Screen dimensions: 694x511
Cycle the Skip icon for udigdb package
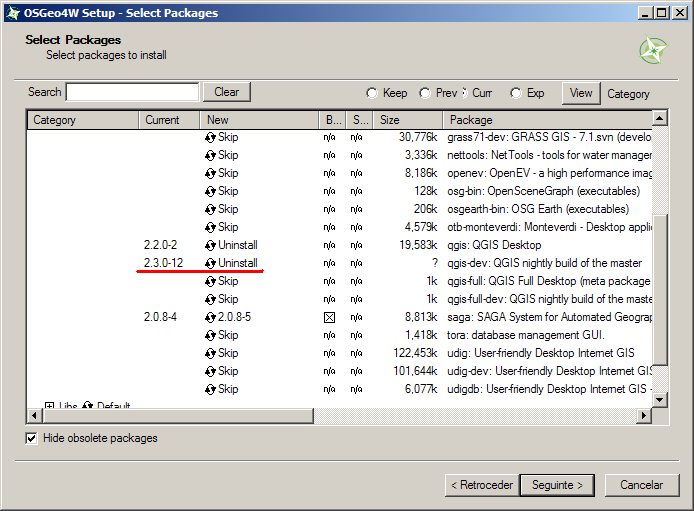coord(210,390)
